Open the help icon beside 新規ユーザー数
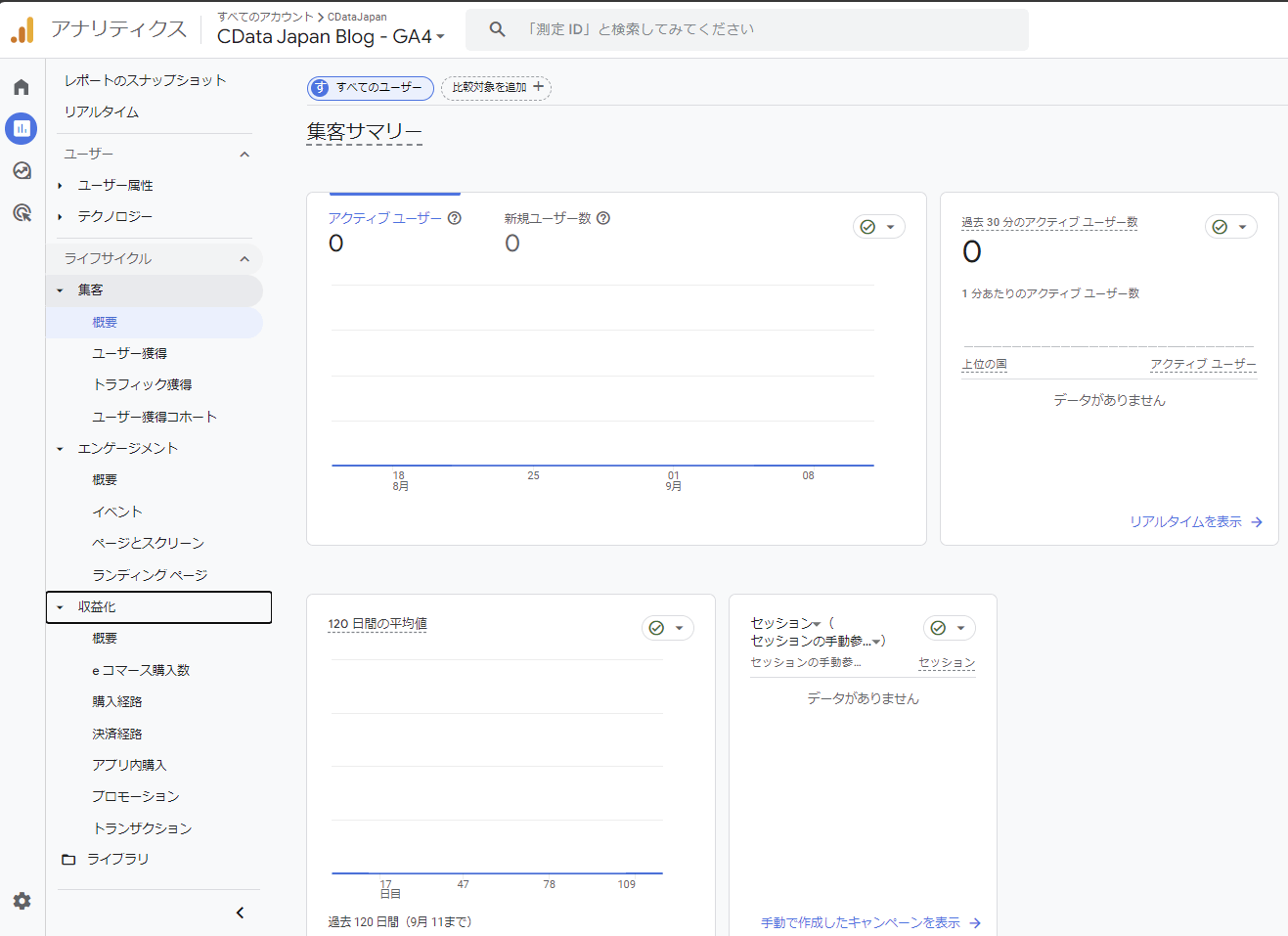This screenshot has height=936, width=1288. (603, 218)
